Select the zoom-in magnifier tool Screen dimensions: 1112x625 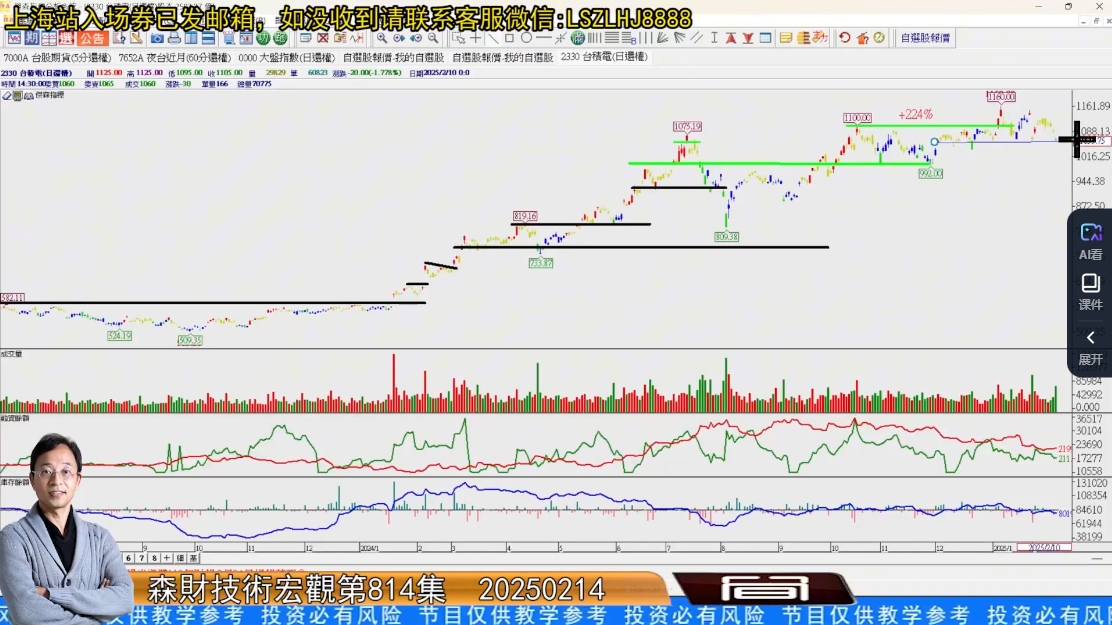click(x=382, y=38)
